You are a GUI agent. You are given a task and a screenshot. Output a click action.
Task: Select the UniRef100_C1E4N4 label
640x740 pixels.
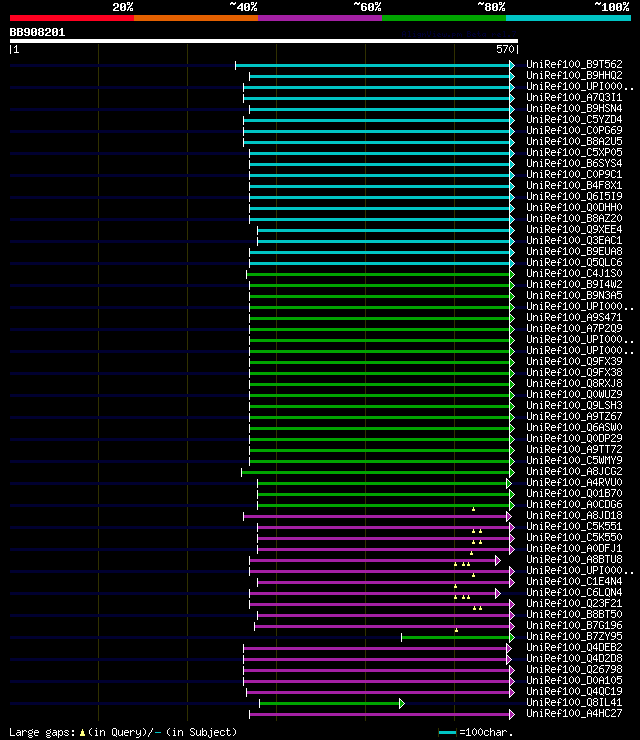[574, 581]
